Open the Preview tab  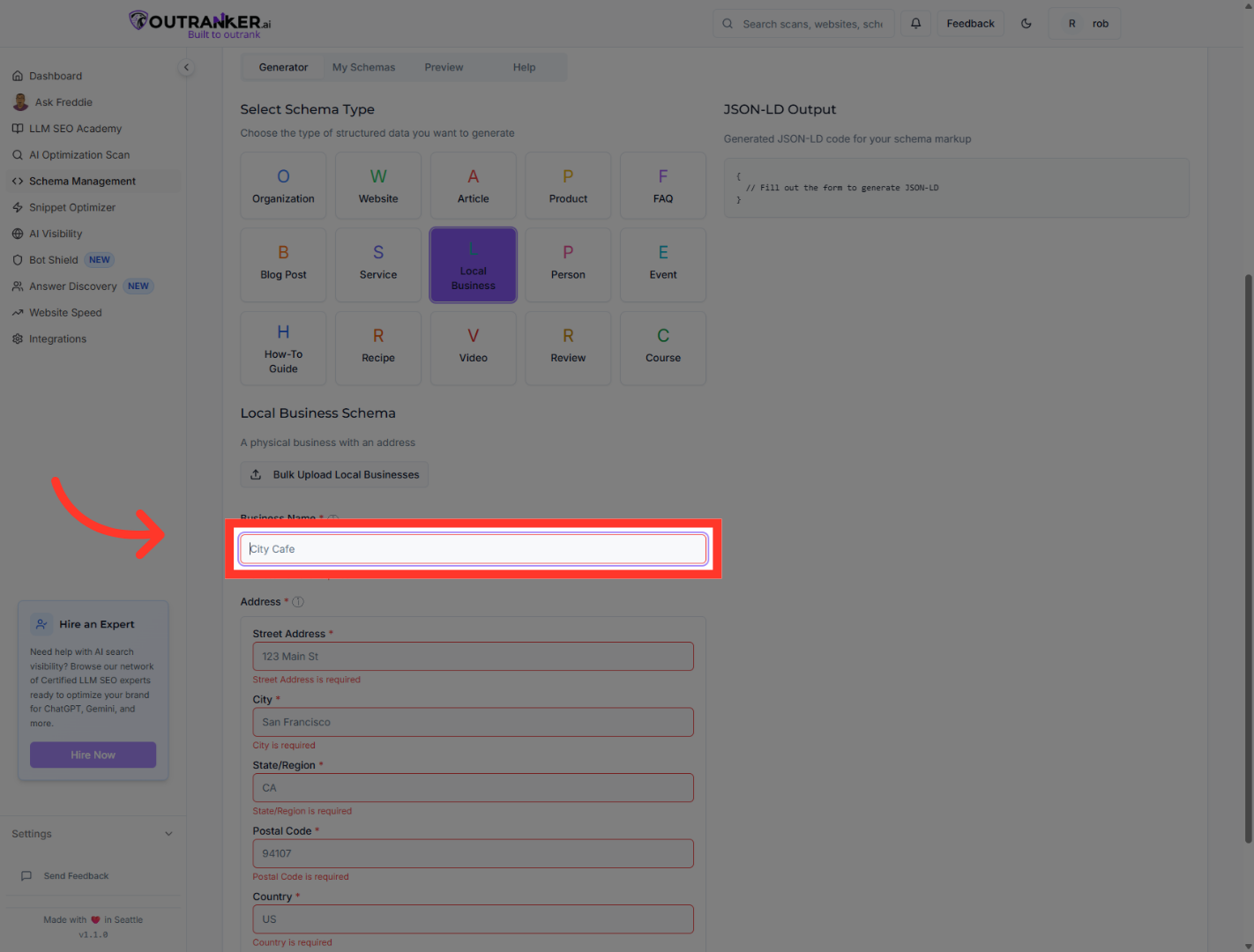point(444,67)
